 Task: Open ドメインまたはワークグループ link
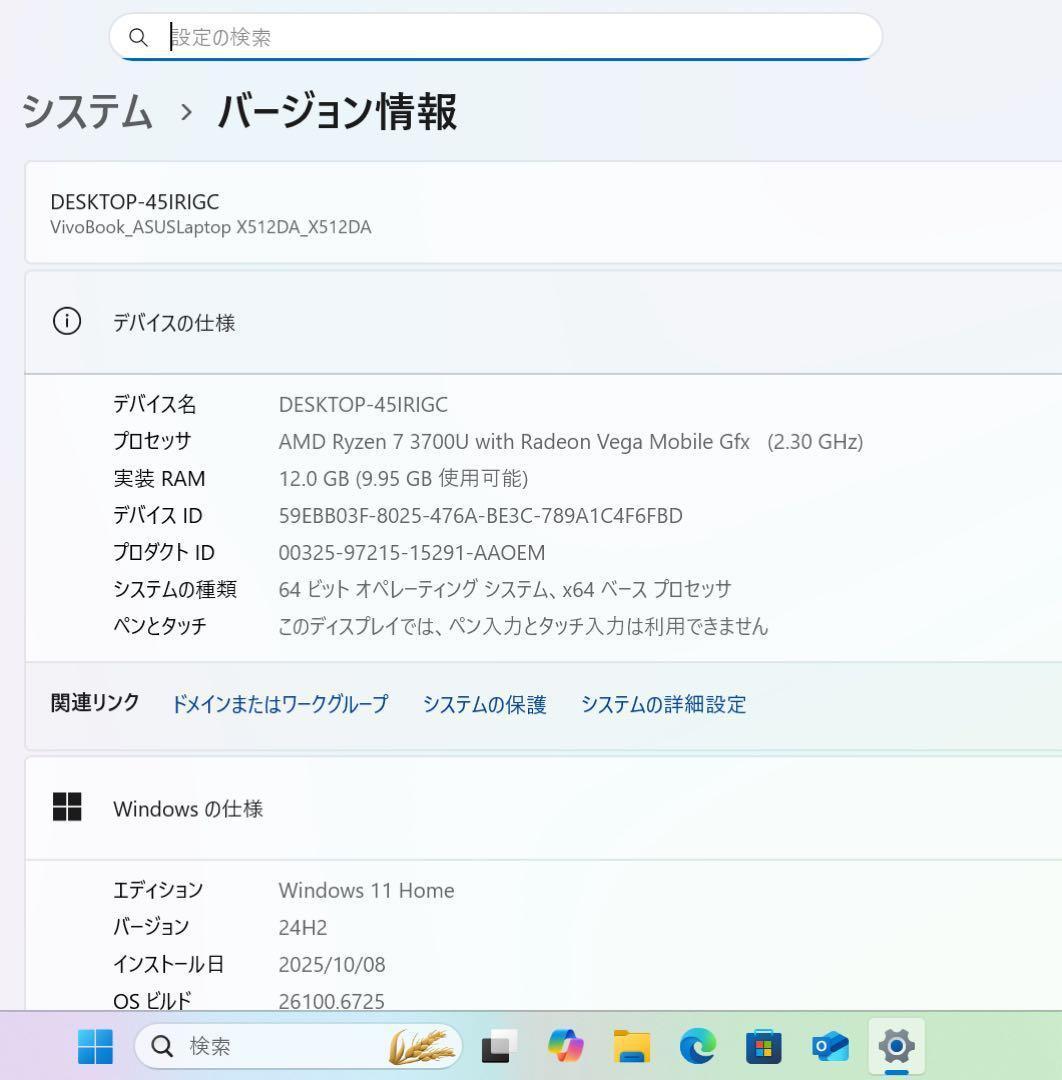point(279,704)
